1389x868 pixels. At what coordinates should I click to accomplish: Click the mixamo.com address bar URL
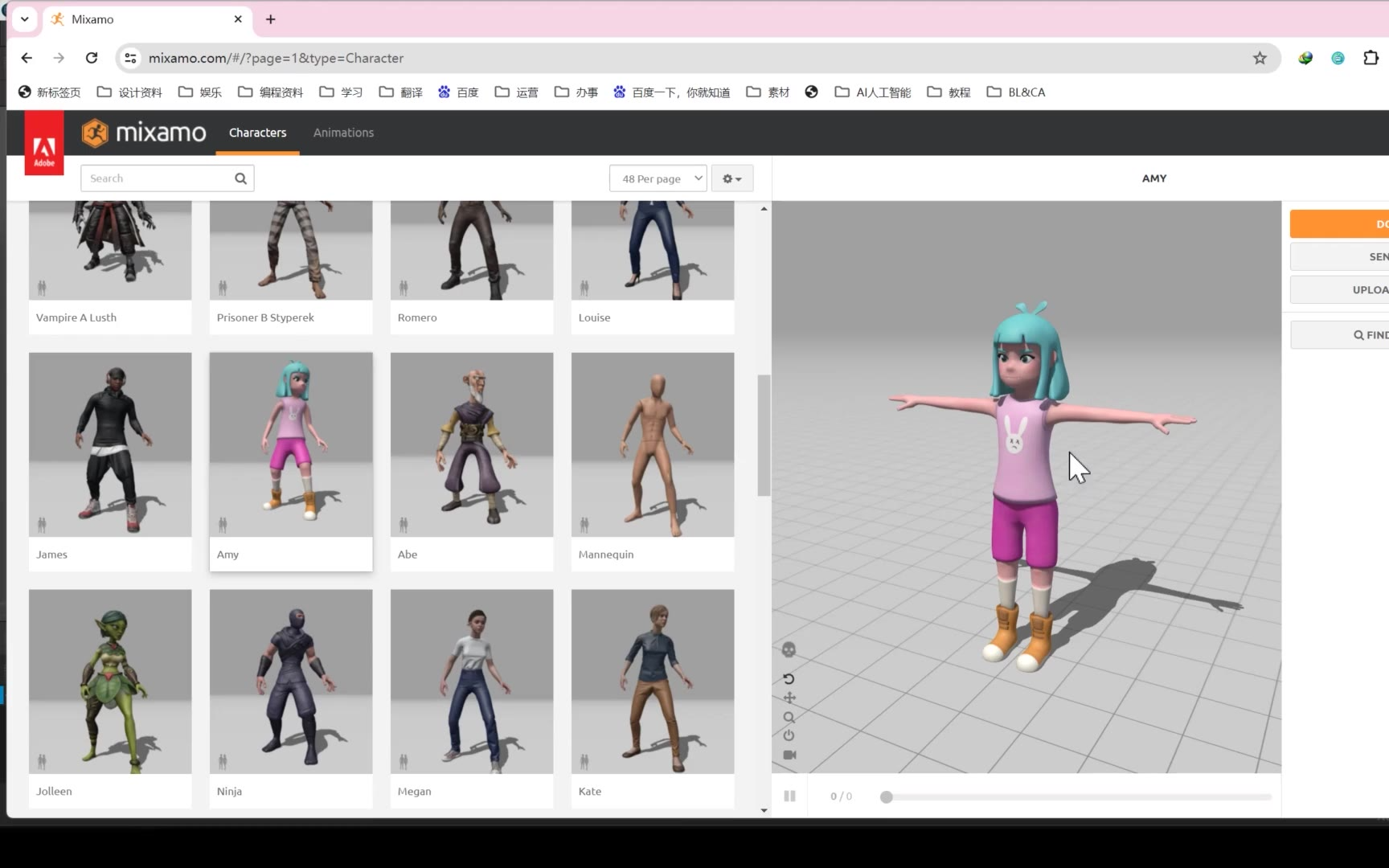pos(276,58)
